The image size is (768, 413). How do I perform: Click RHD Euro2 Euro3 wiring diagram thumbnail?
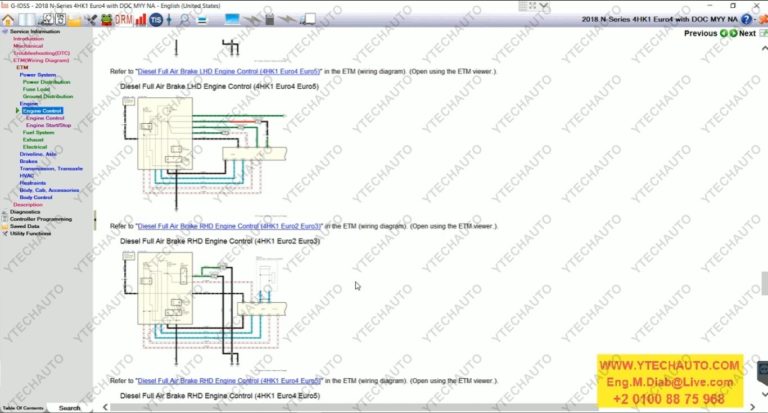[204, 309]
